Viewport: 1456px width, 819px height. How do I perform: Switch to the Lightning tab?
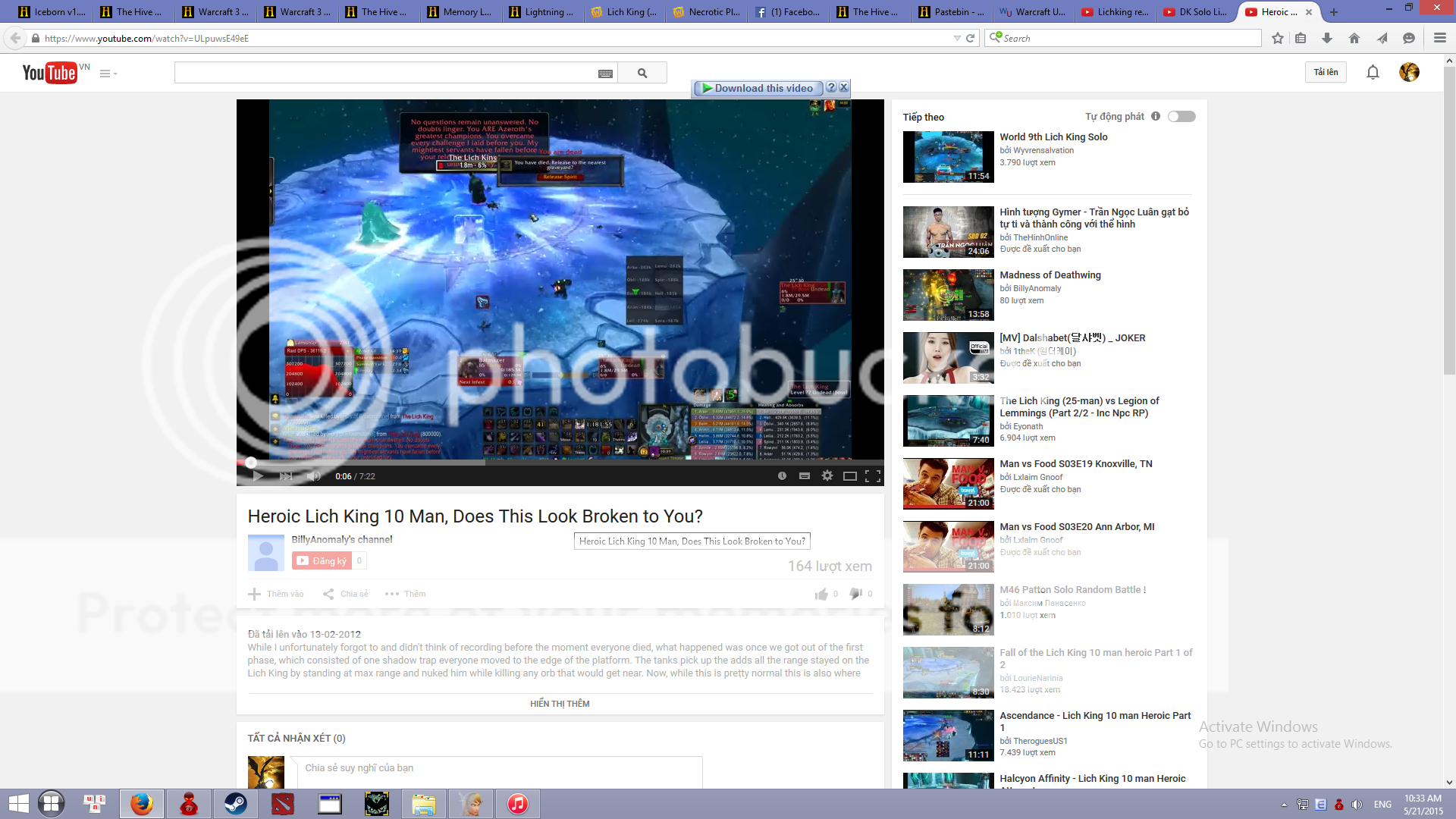(543, 11)
